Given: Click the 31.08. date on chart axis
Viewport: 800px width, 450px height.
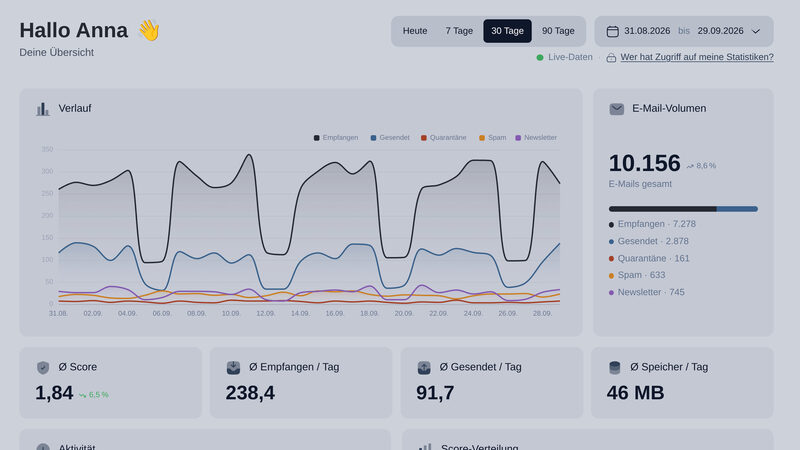Looking at the screenshot, I should coord(58,313).
